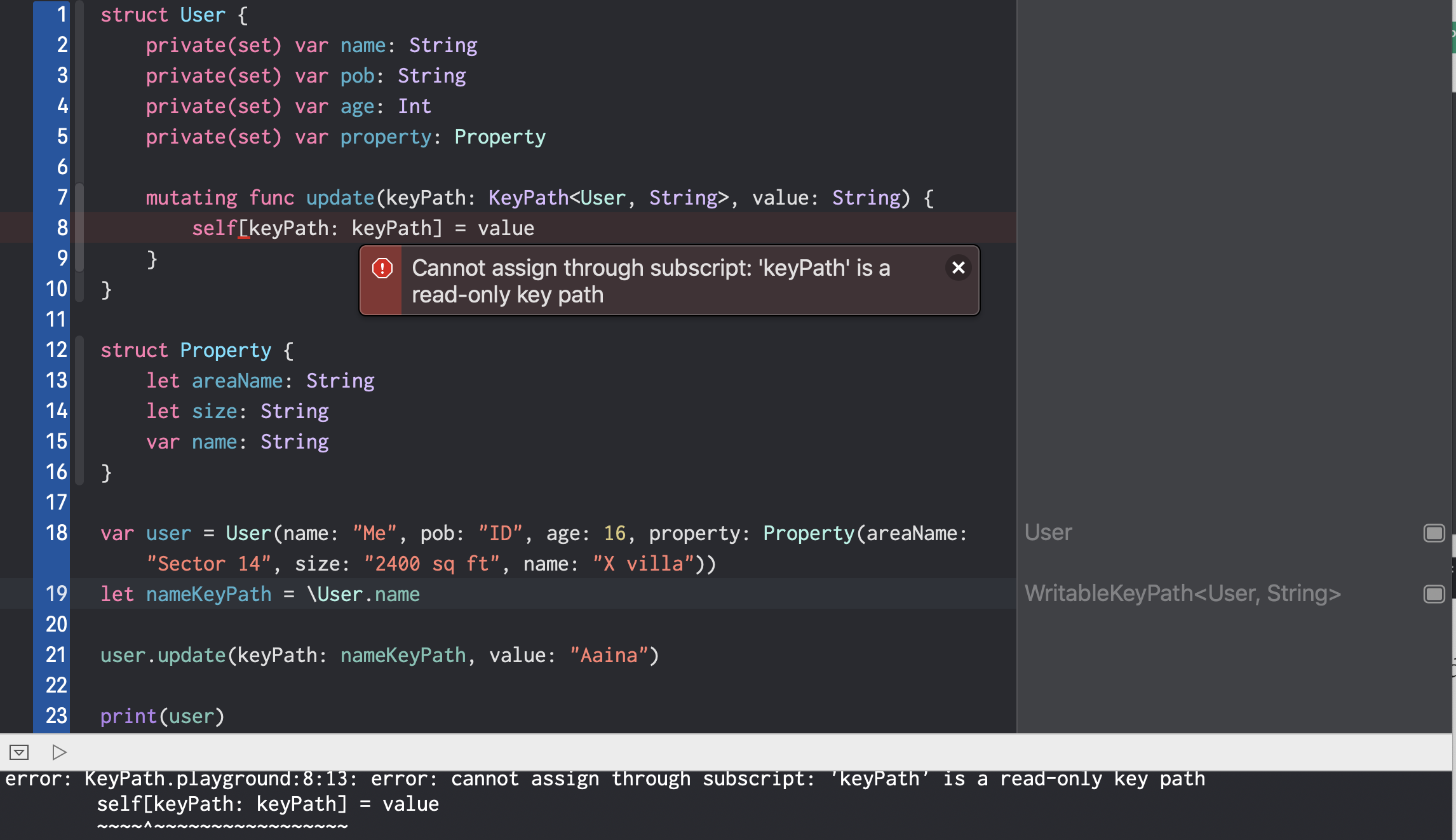Run the playground with play button
Viewport: 1456px width, 840px height.
[x=59, y=752]
